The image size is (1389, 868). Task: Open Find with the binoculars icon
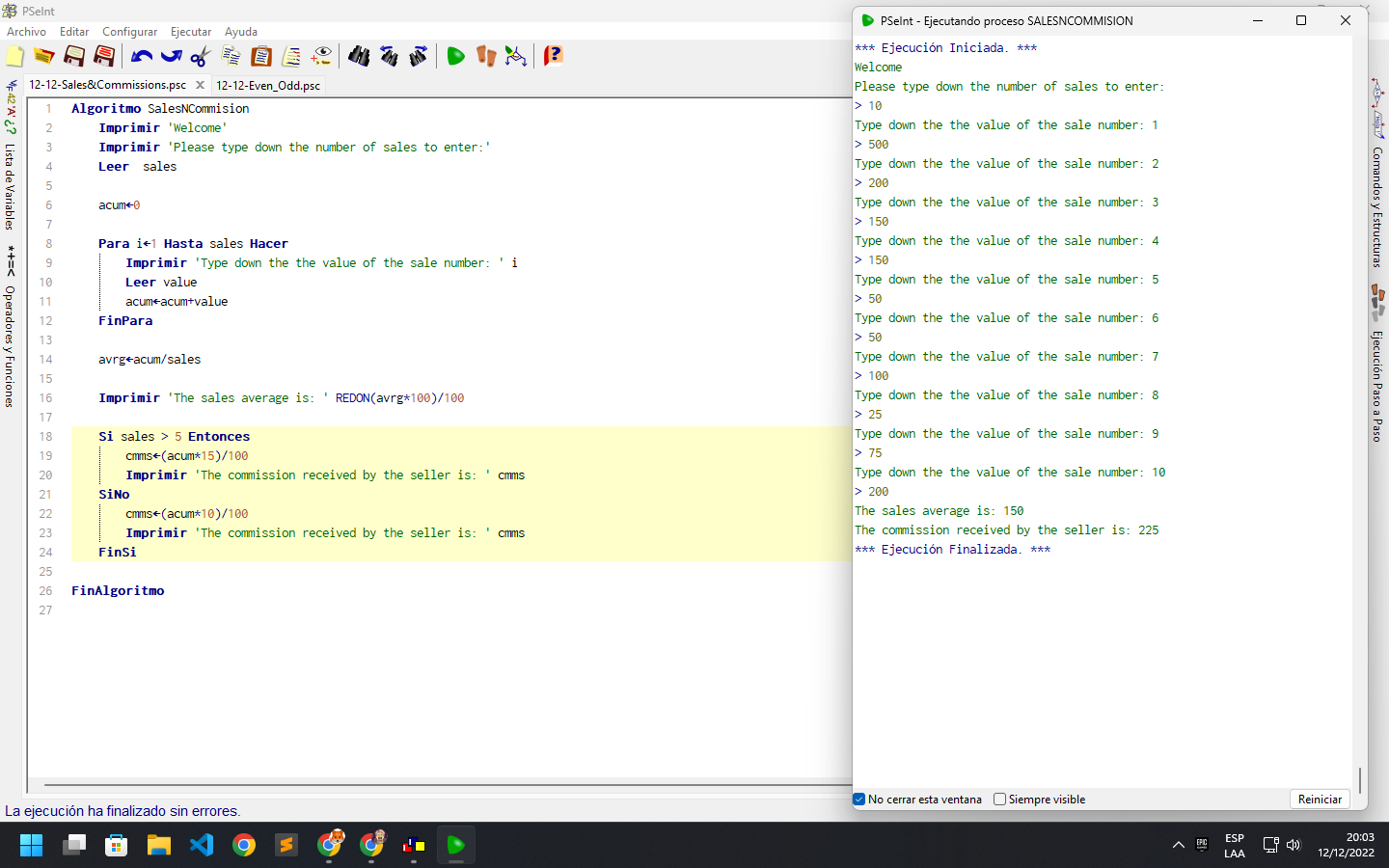(x=359, y=56)
